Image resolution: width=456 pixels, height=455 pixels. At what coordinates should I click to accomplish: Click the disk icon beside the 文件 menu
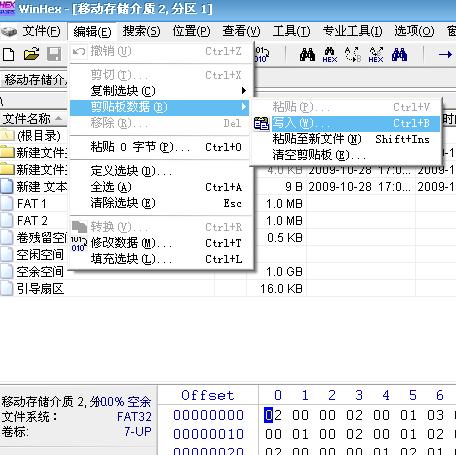[x=9, y=32]
